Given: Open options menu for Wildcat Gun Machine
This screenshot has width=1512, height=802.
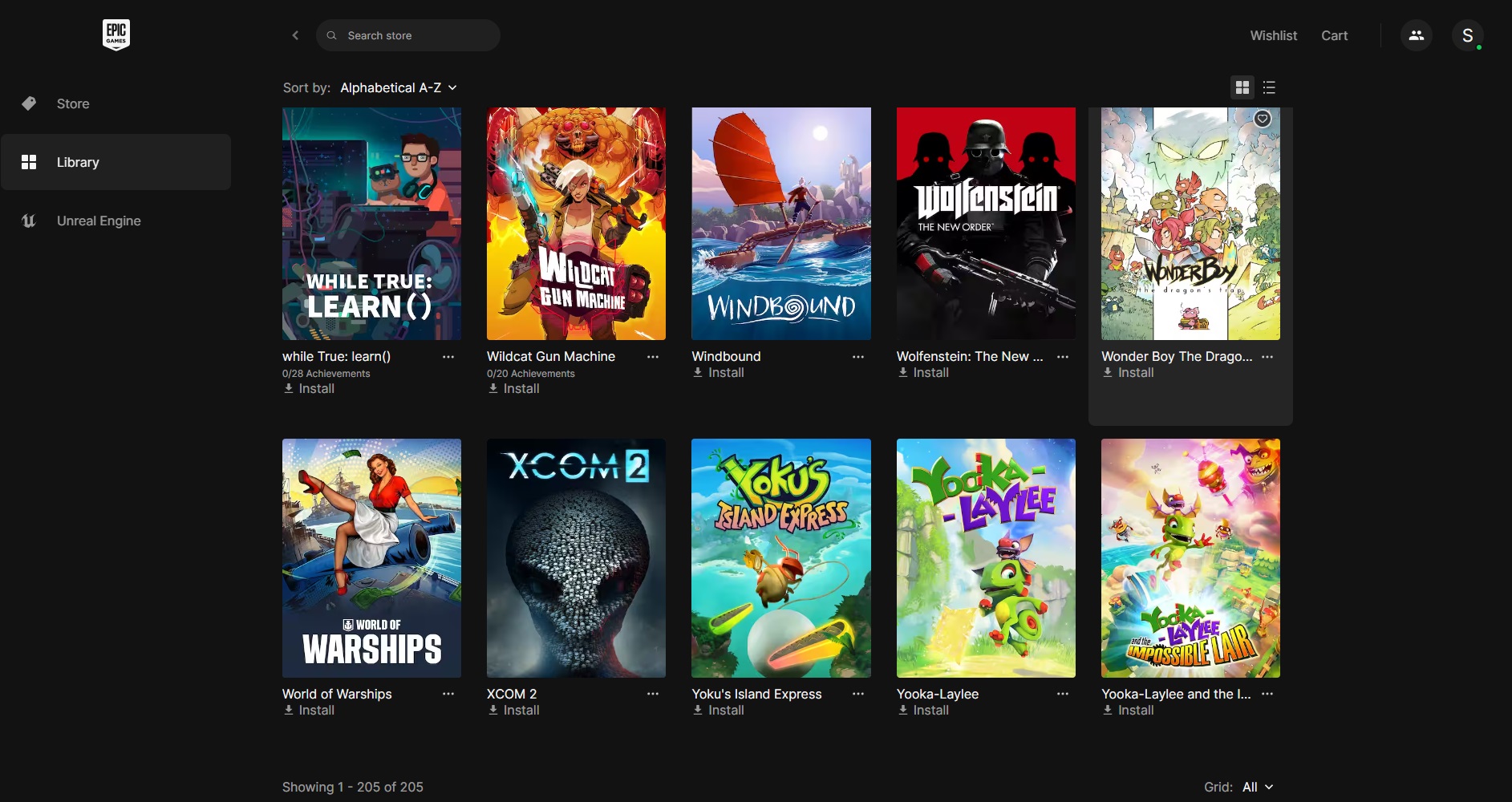Looking at the screenshot, I should 653,357.
